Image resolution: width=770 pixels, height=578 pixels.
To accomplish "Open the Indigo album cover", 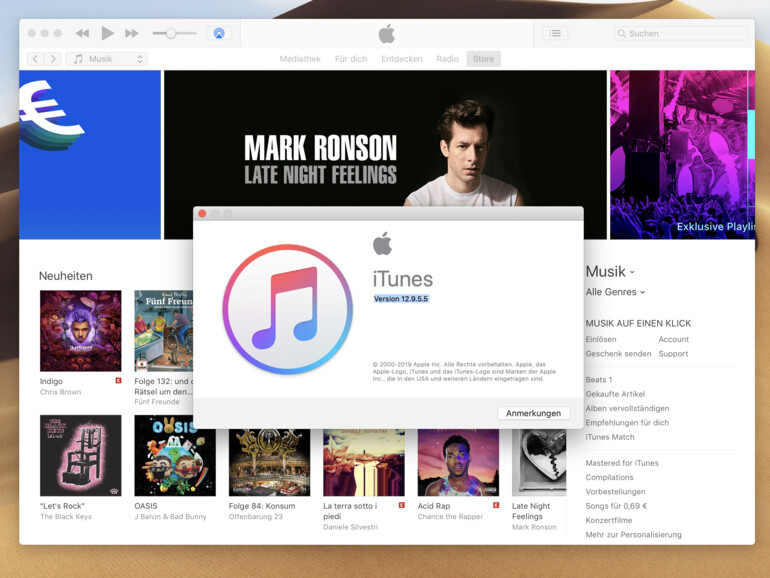I will 81,330.
